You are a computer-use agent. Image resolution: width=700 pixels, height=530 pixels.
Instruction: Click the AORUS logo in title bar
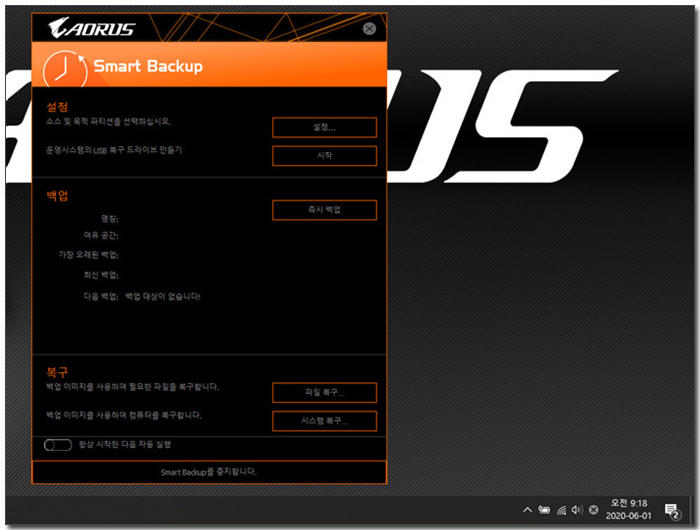click(x=91, y=28)
